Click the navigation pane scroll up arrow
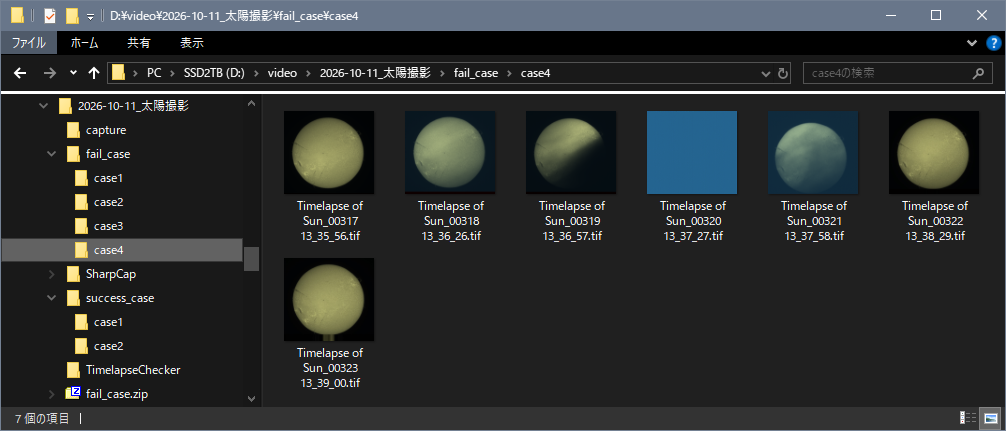The image size is (1006, 431). click(x=252, y=104)
